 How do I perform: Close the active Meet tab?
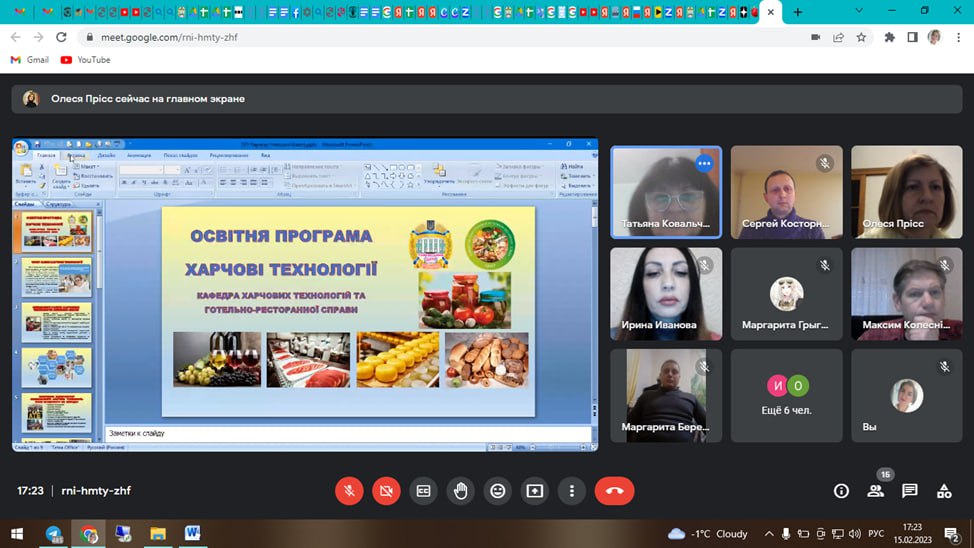pos(771,12)
